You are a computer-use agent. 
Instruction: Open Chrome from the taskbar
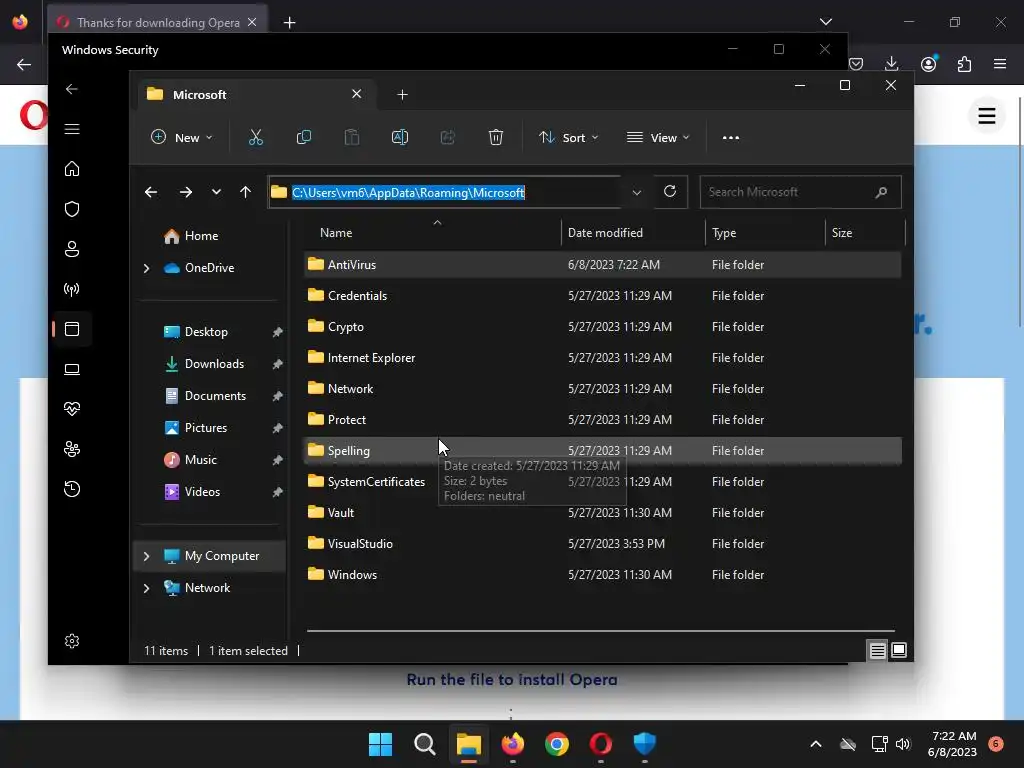tap(556, 744)
